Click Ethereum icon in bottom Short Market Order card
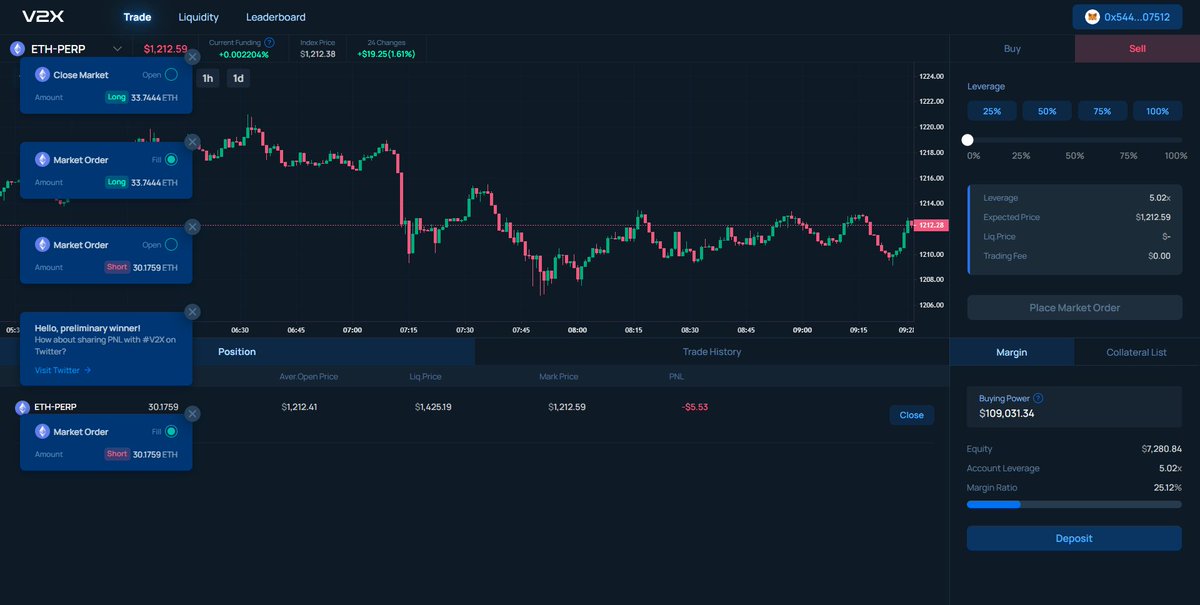 point(42,431)
